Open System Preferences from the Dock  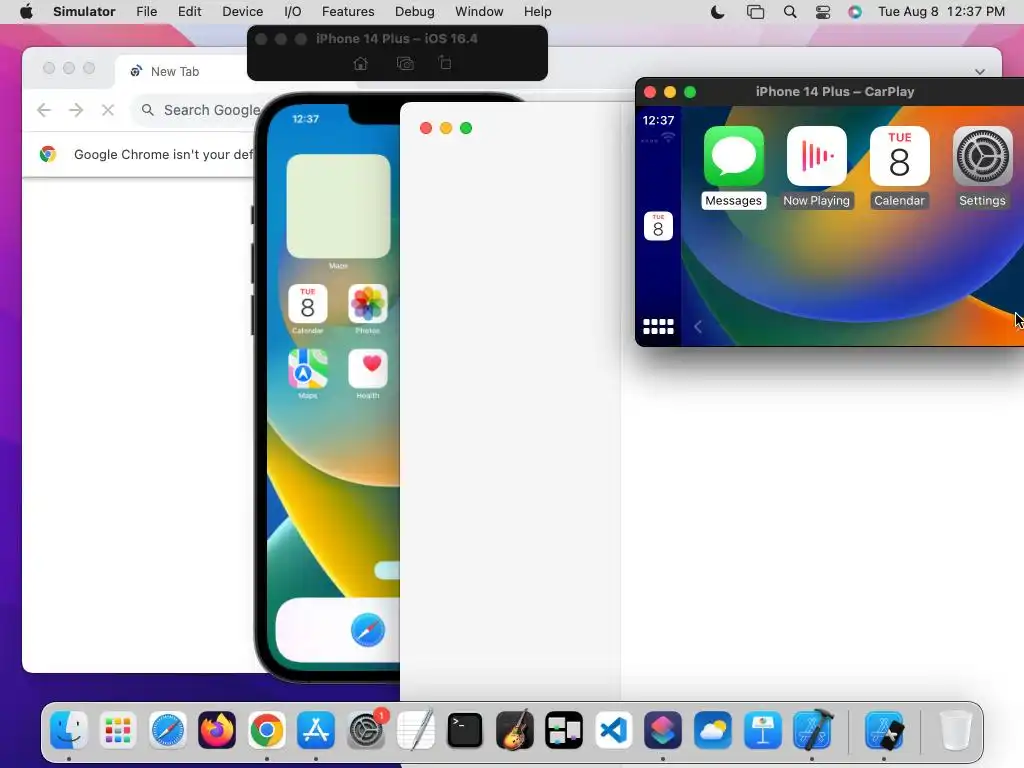tap(366, 729)
